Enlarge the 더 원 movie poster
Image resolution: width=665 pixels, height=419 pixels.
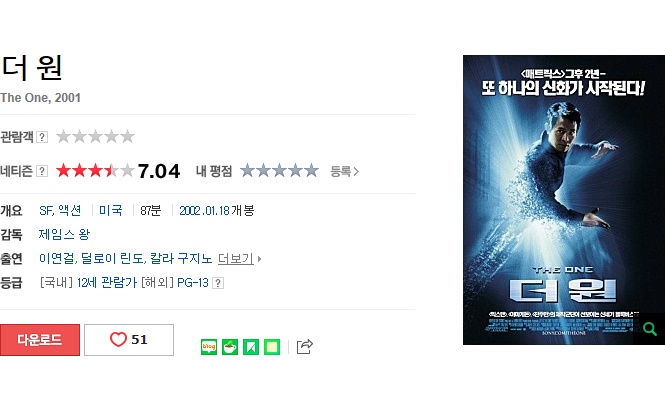click(x=564, y=200)
